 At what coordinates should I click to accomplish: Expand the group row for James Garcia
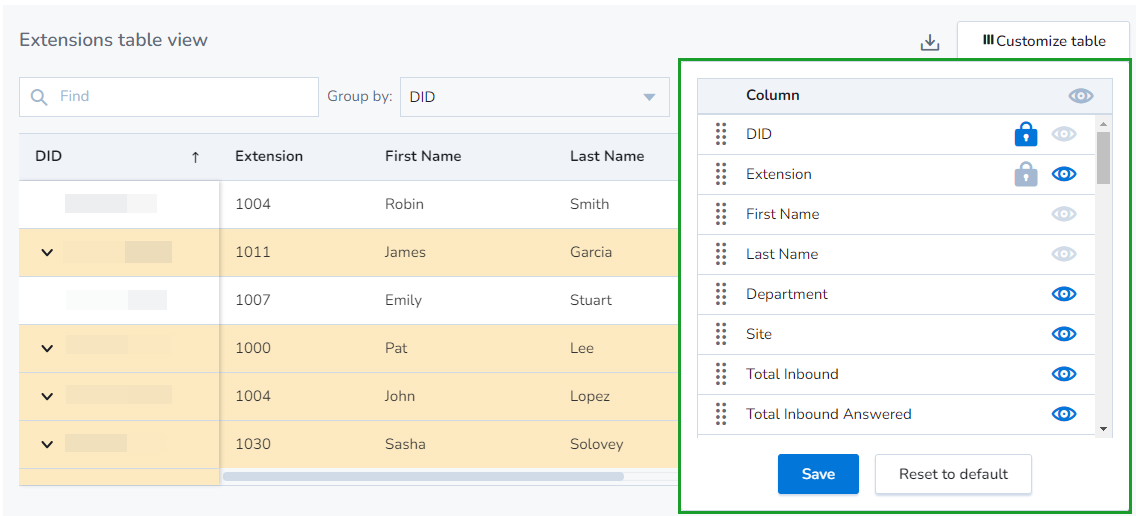(47, 252)
